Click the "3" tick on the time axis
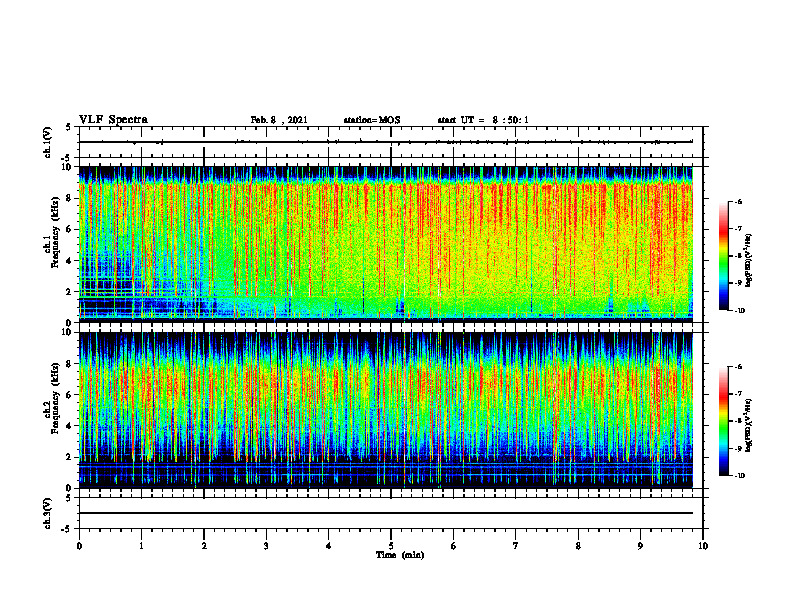The image size is (792, 612). 266,546
